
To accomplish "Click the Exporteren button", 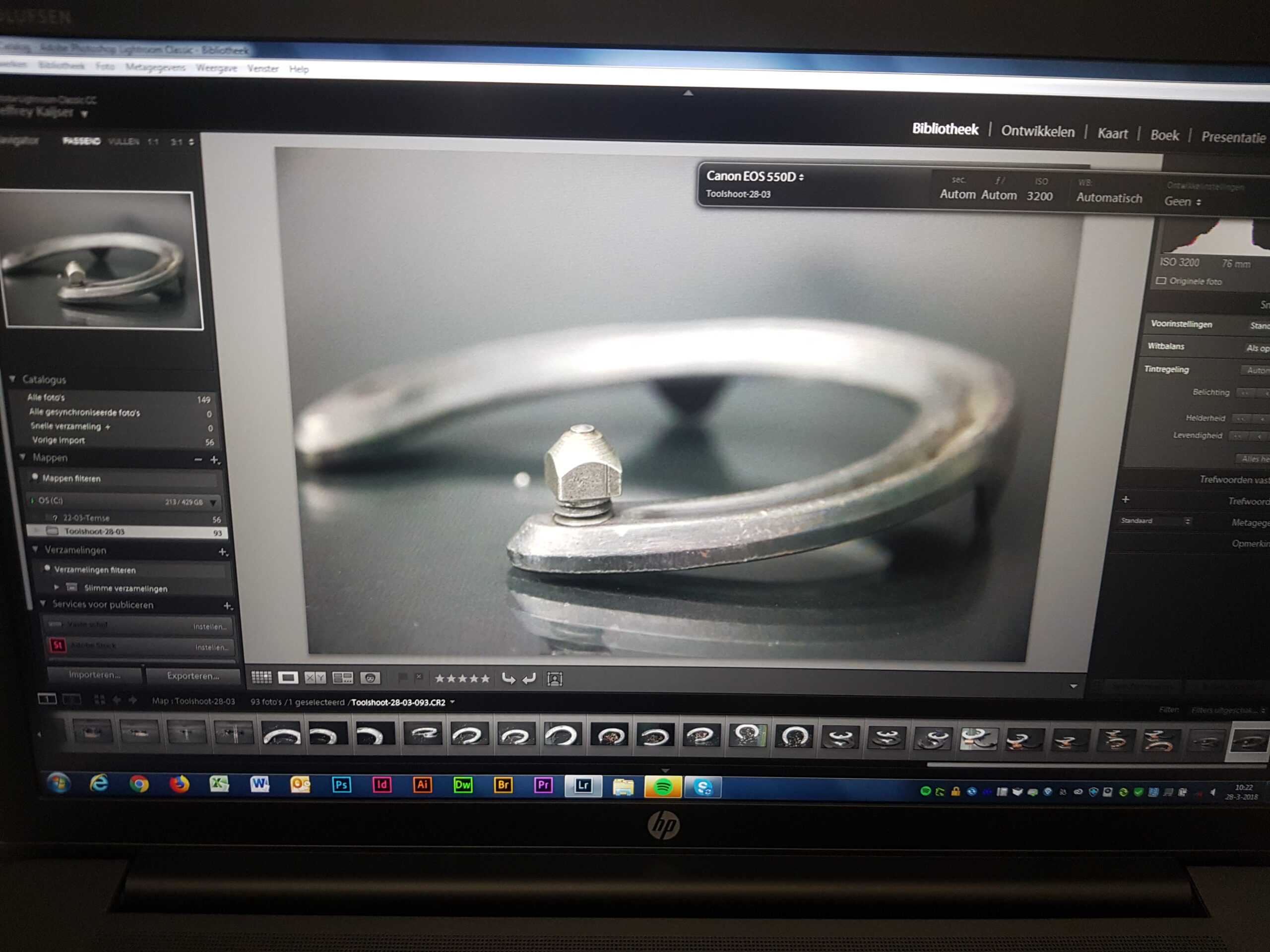I will point(193,675).
